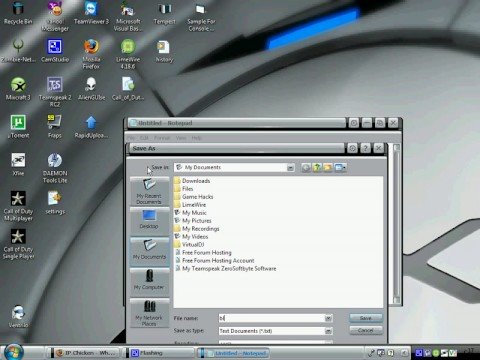Screen dimensions: 480x360
Task: Open the history file on desktop
Action: (x=164, y=51)
